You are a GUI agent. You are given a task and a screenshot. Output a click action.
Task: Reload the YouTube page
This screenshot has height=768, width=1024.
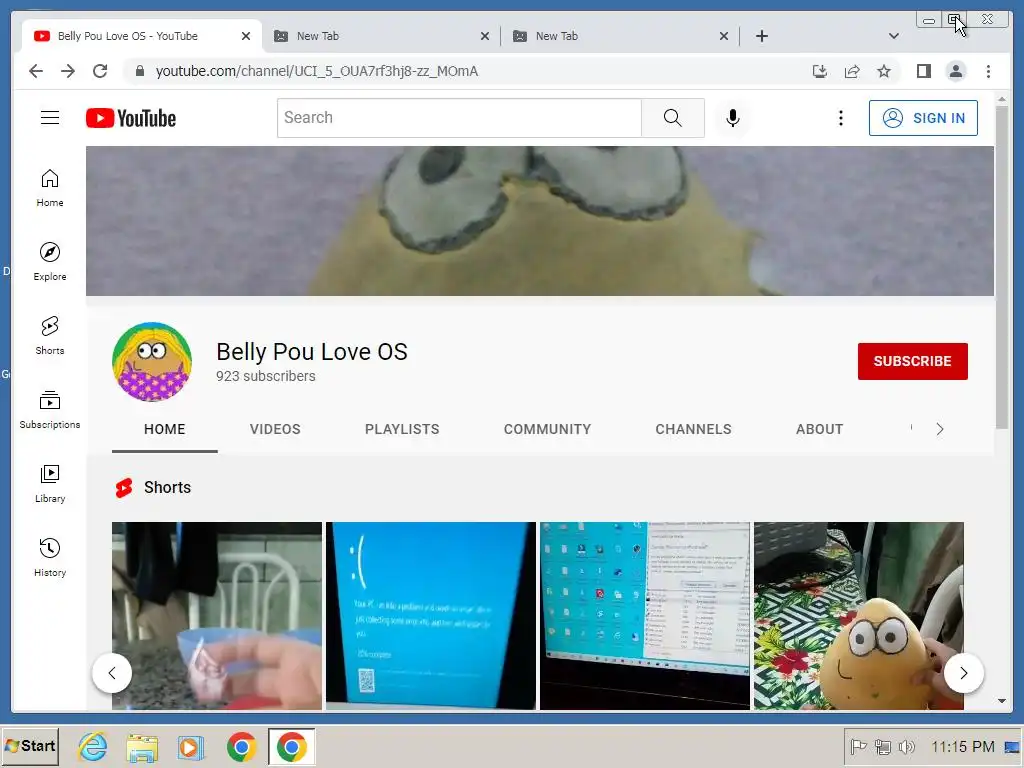[100, 71]
